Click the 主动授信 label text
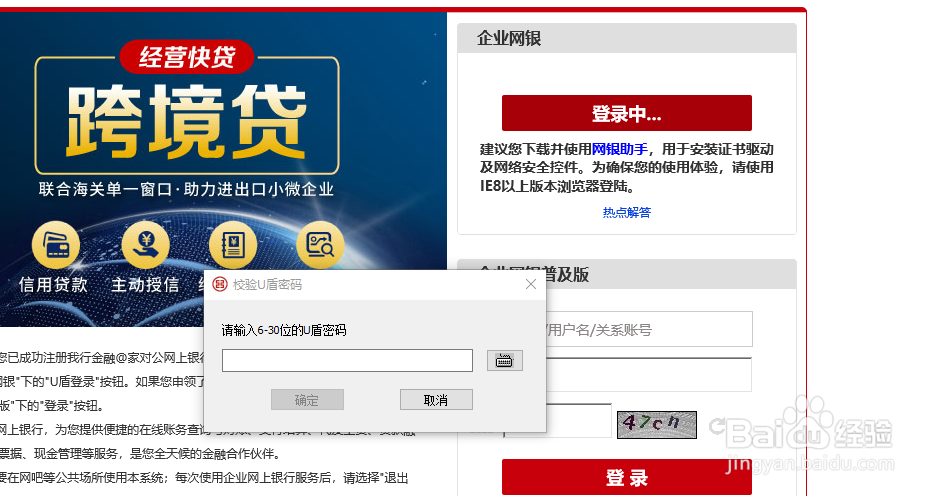This screenshot has width=945, height=496. click(145, 284)
